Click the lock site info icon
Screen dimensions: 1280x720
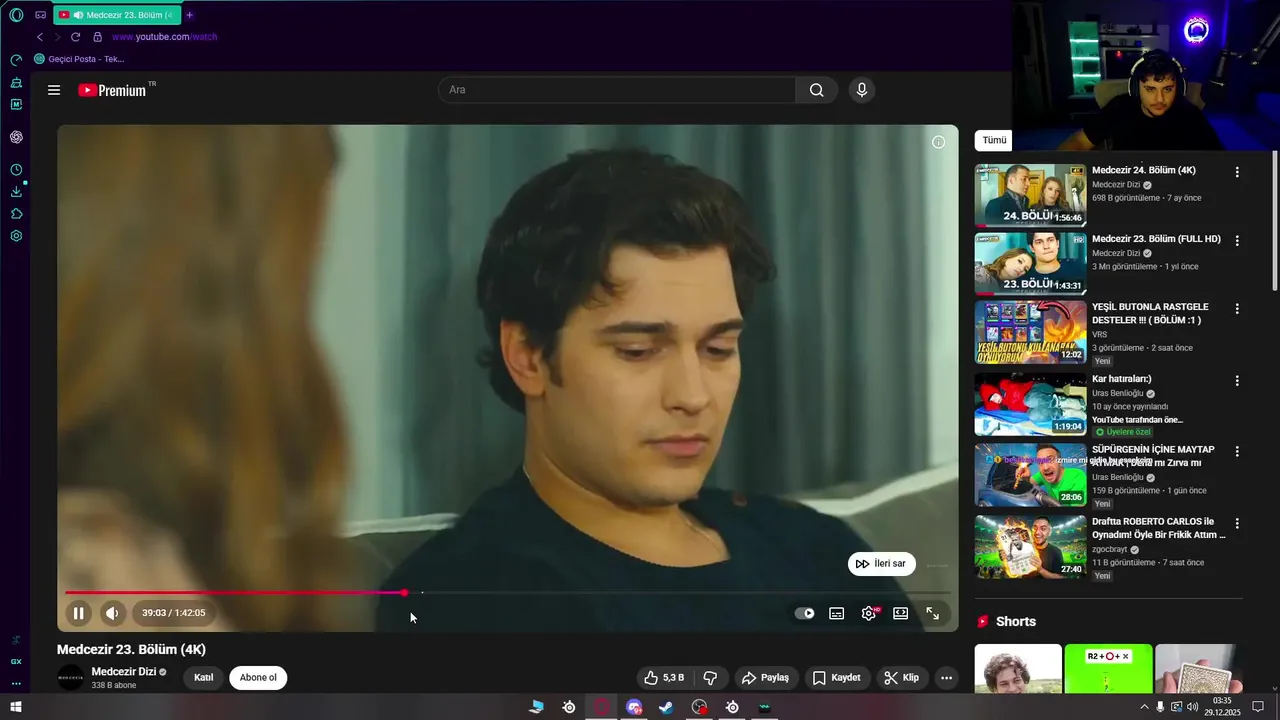pyautogui.click(x=97, y=37)
